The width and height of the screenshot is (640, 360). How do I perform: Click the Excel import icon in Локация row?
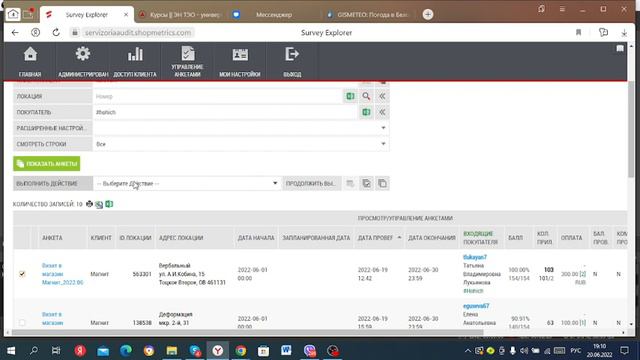tap(350, 96)
